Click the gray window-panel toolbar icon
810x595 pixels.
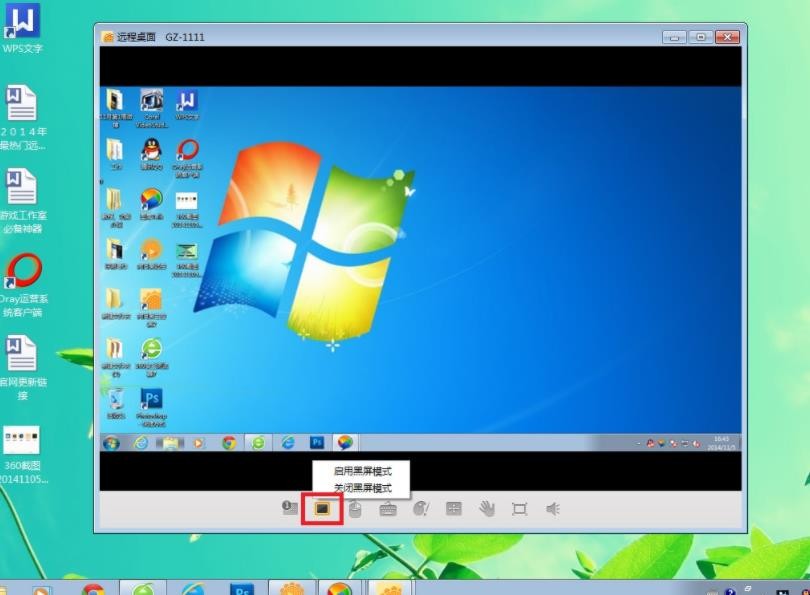(x=454, y=509)
